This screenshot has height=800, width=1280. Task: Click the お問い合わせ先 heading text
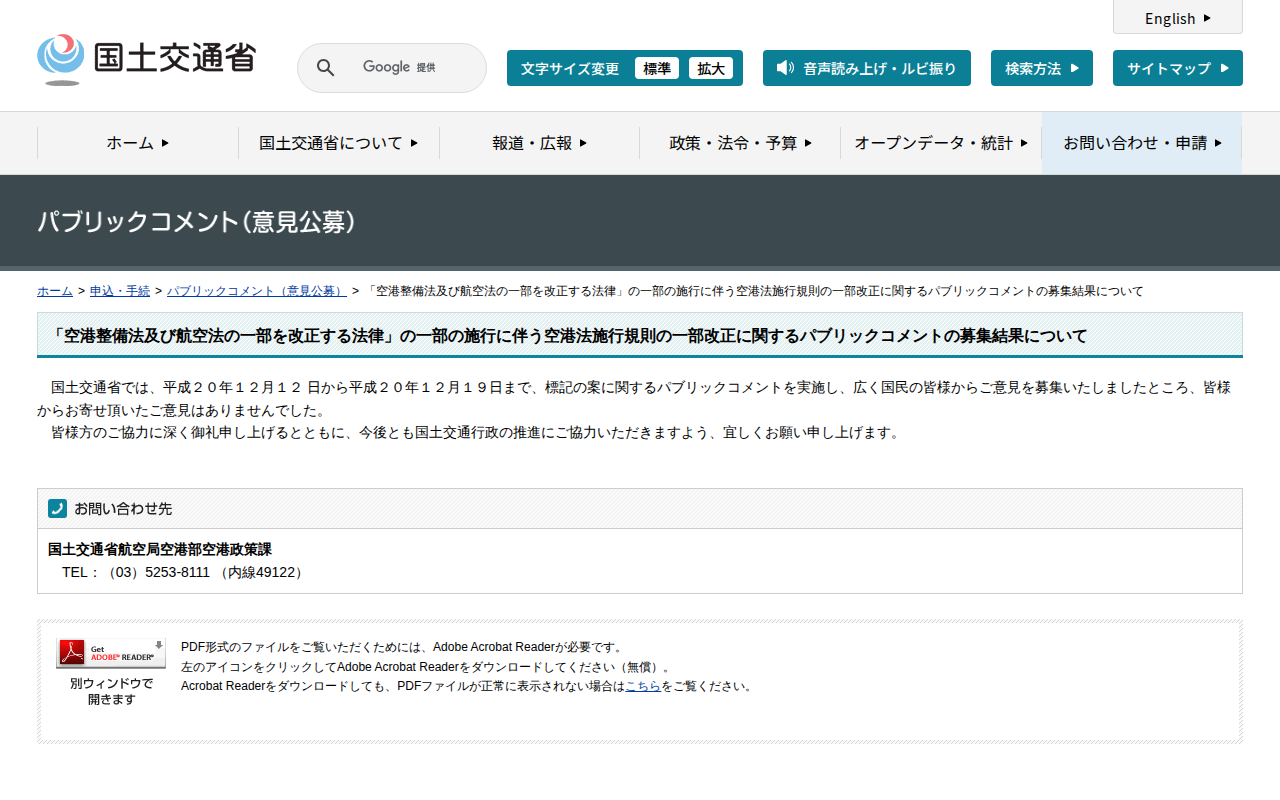[x=123, y=508]
